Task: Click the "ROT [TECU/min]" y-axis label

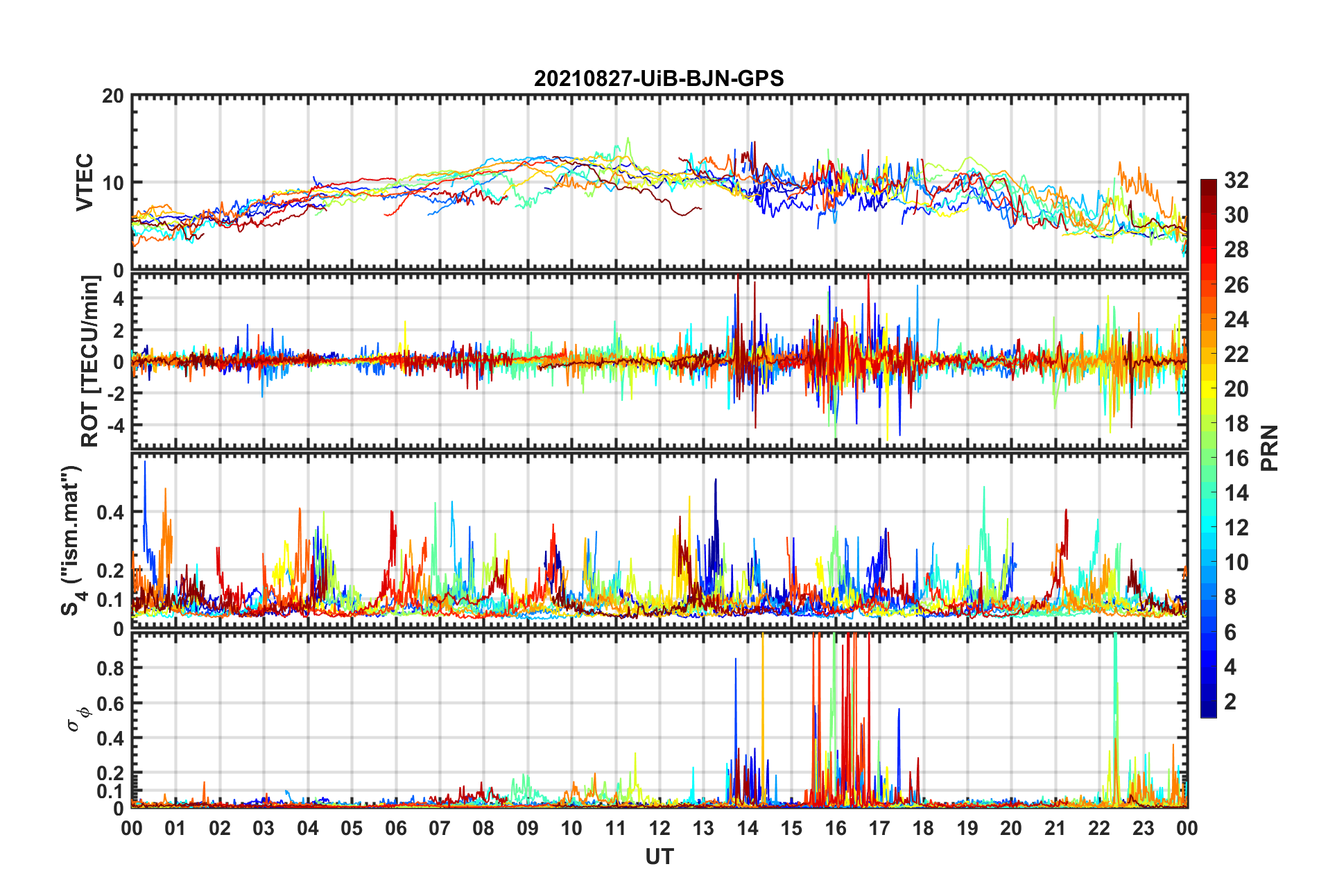Action: pos(90,361)
